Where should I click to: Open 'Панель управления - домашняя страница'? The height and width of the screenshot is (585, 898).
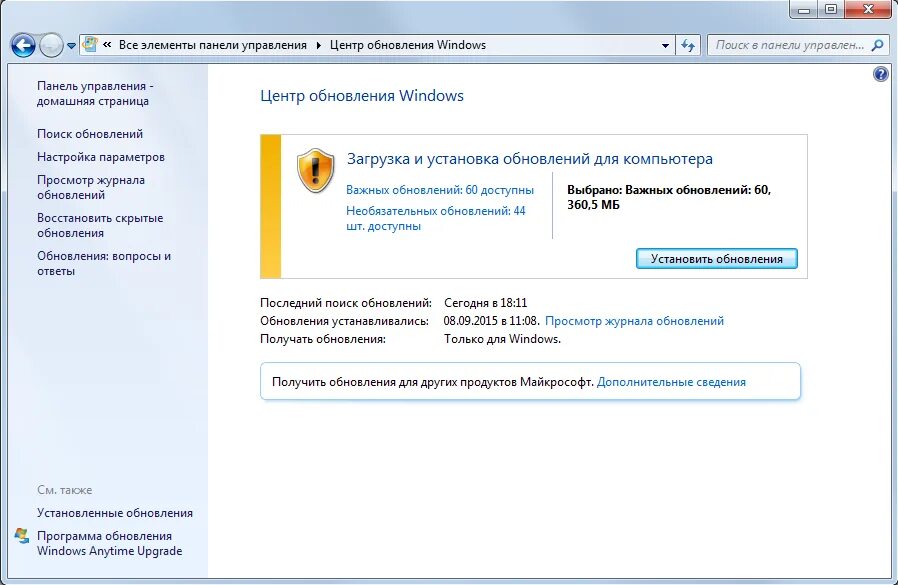(95, 93)
